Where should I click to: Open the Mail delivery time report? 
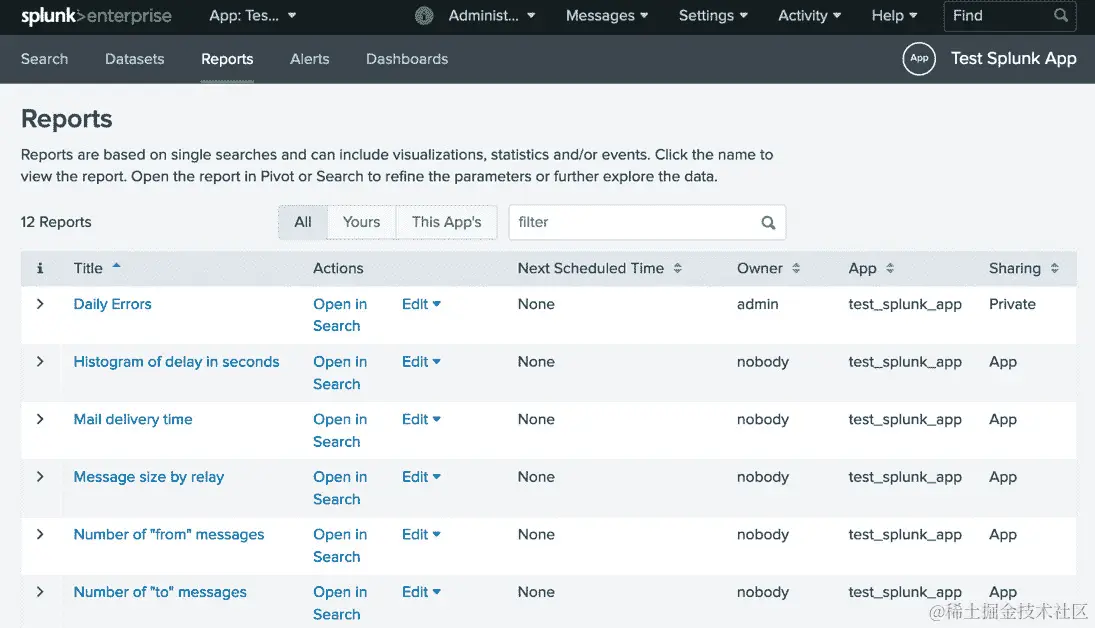click(x=133, y=419)
